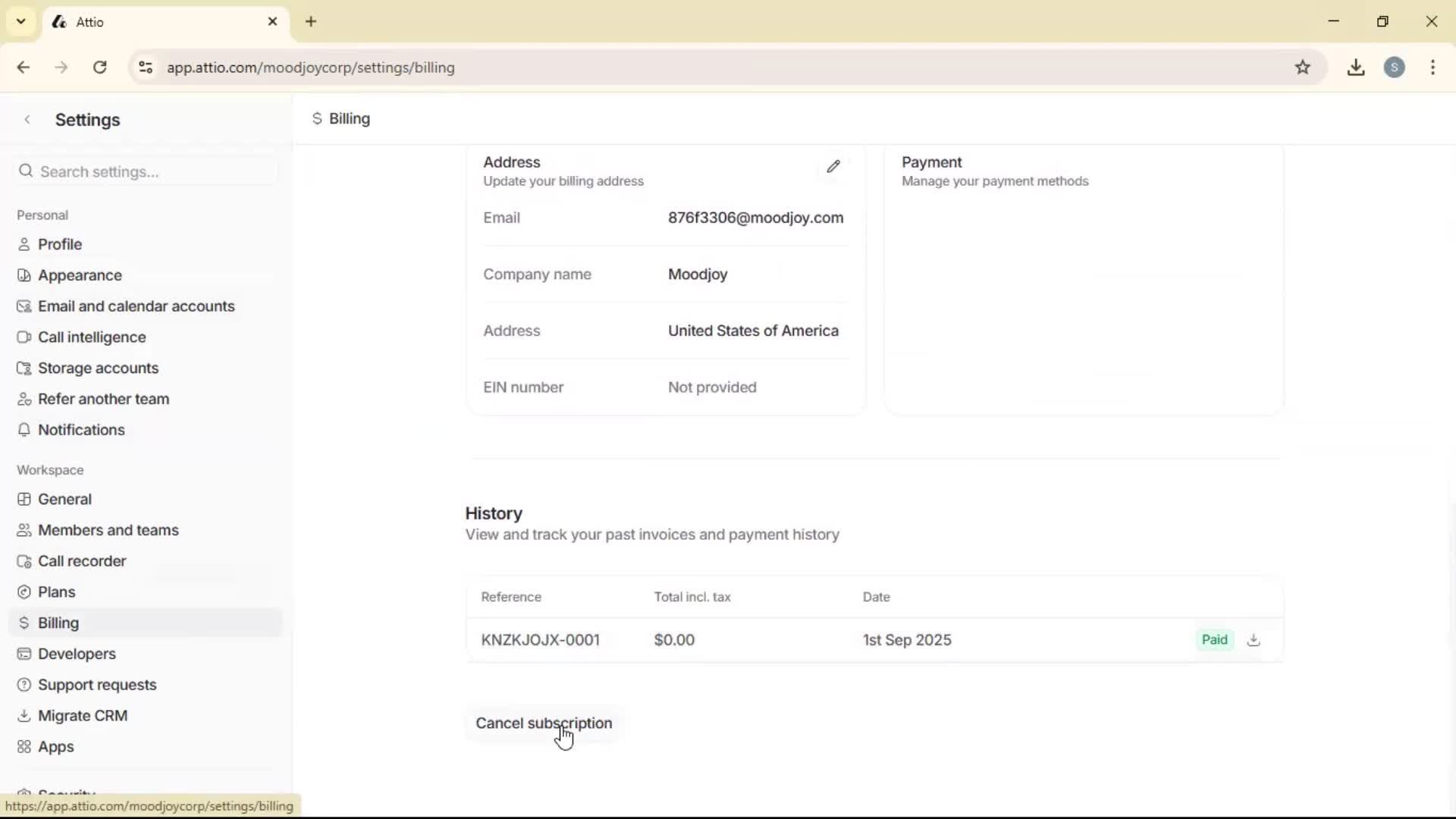View site information icon in address bar
Image resolution: width=1456 pixels, height=819 pixels.
pyautogui.click(x=146, y=67)
